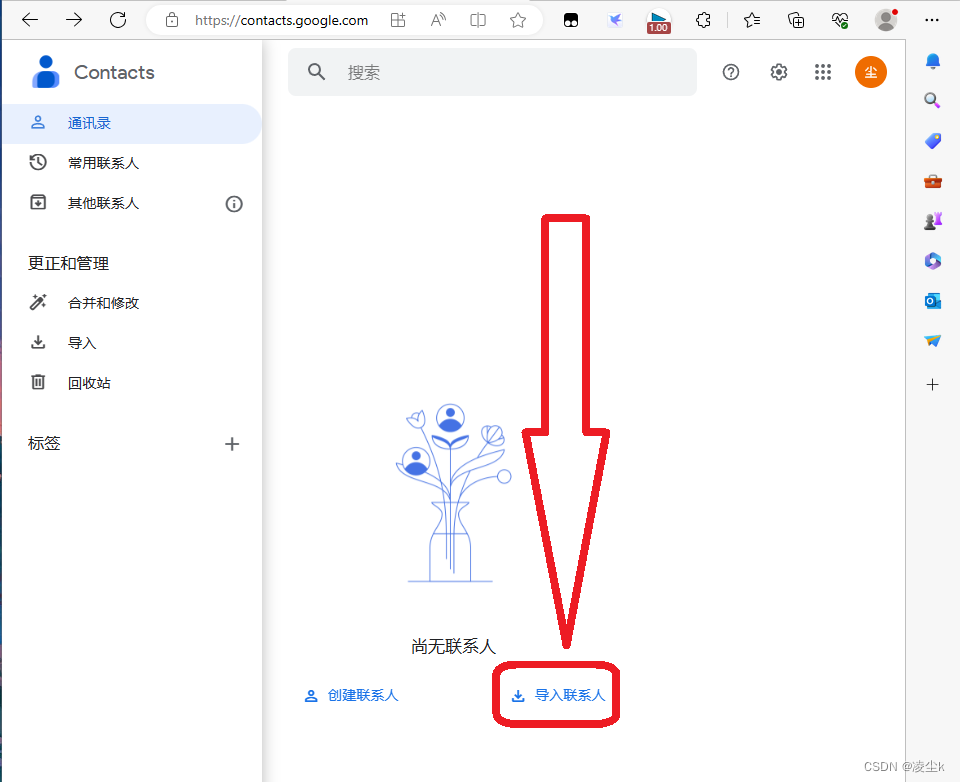The width and height of the screenshot is (960, 782).
Task: Customize Edge sidebar with plus button
Action: tap(932, 385)
